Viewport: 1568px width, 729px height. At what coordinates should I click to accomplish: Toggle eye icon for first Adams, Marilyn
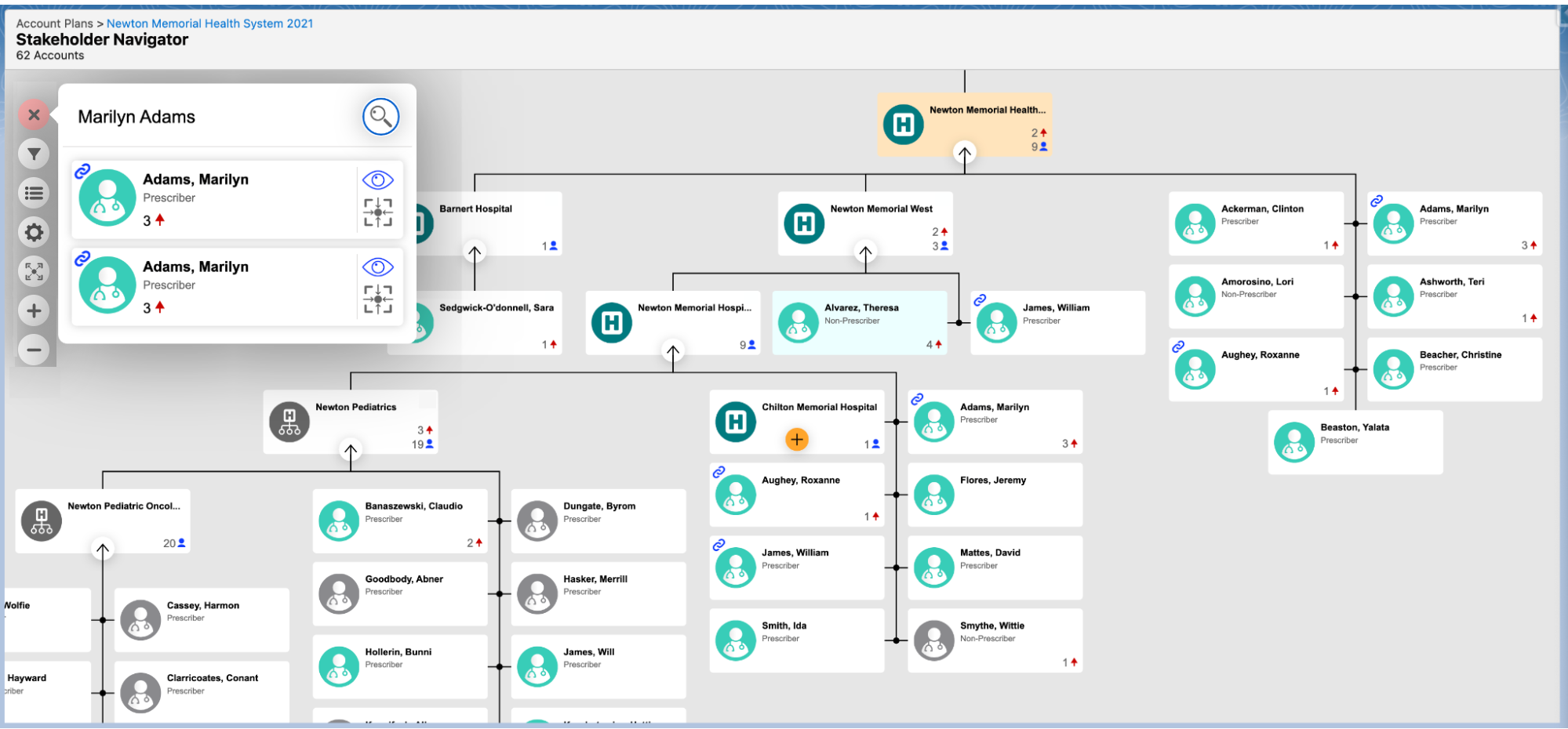pyautogui.click(x=377, y=180)
